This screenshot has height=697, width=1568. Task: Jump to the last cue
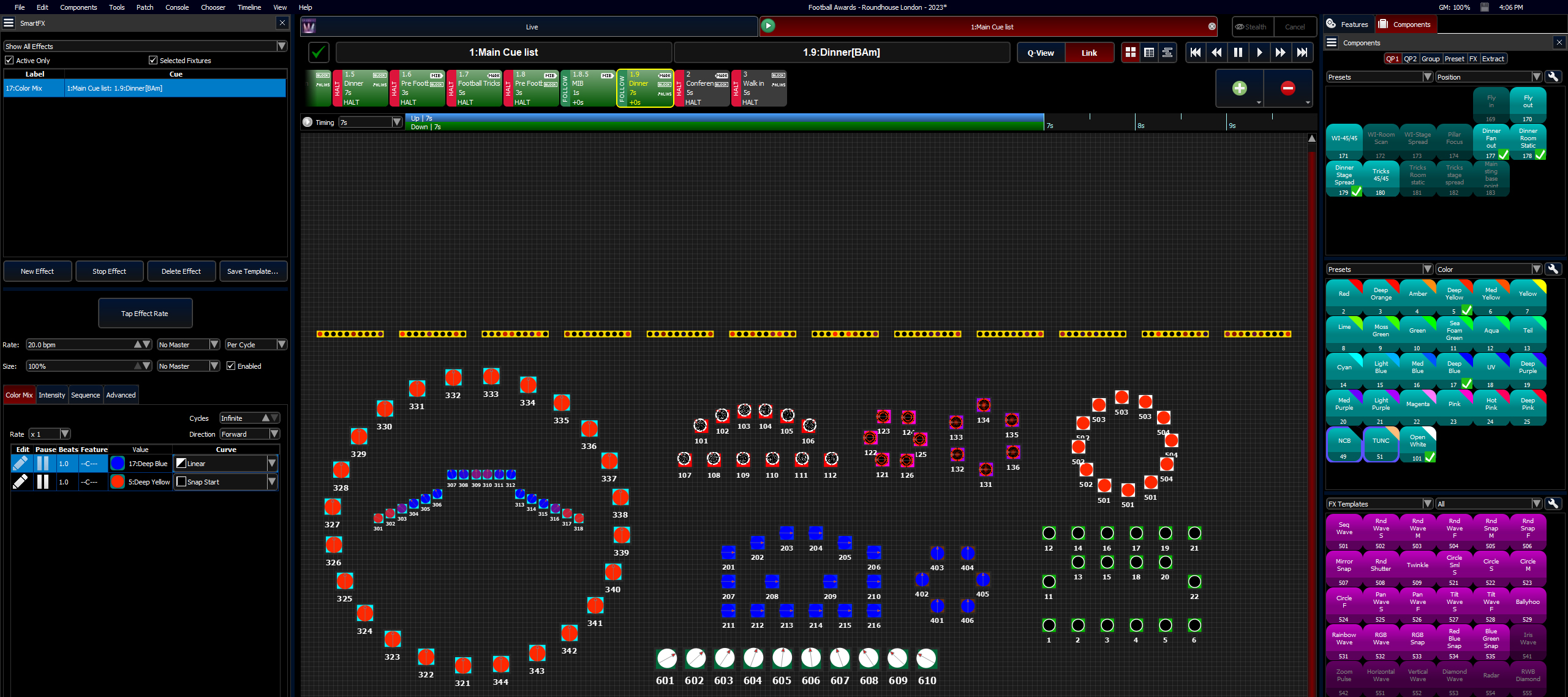click(x=1302, y=53)
